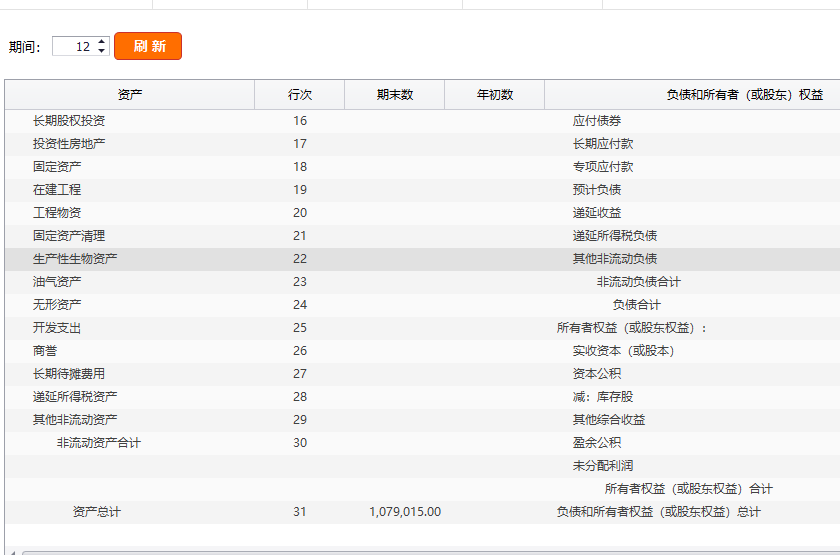The width and height of the screenshot is (840, 555).
Task: Click the horizontal scrollbar's left arrow
Action: point(11,551)
